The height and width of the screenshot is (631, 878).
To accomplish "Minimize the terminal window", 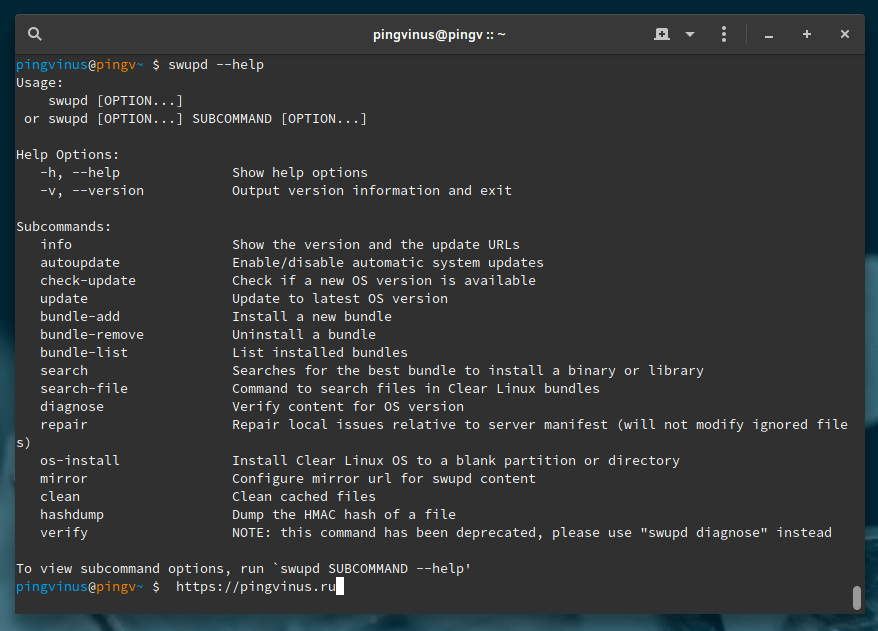I will tap(769, 34).
